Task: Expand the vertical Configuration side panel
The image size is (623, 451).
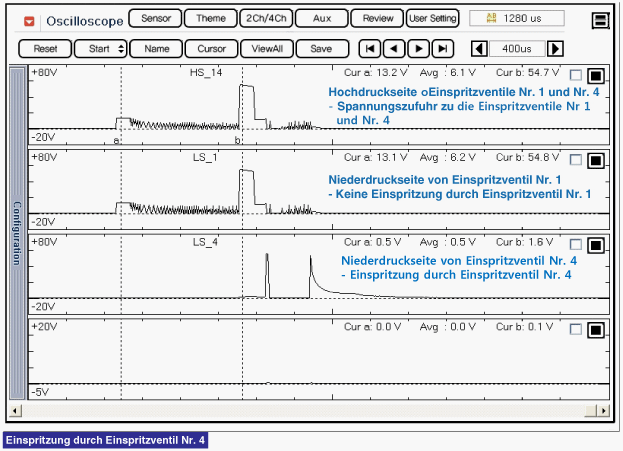Action: tap(15, 233)
